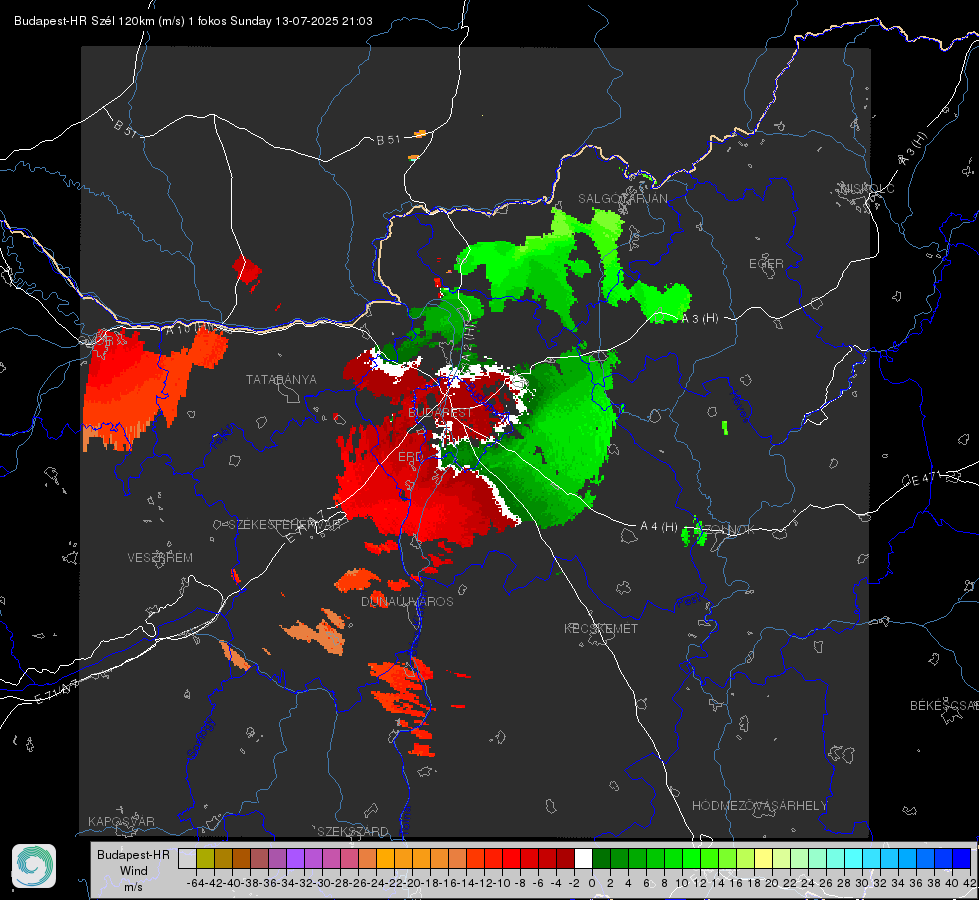
Task: Click the ÉRD town label
Action: click(x=410, y=457)
